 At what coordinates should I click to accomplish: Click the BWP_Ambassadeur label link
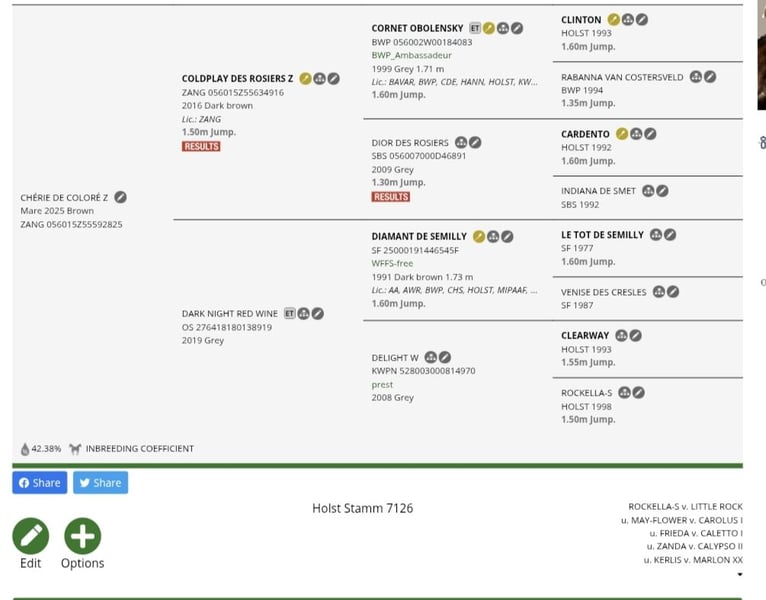(x=411, y=56)
